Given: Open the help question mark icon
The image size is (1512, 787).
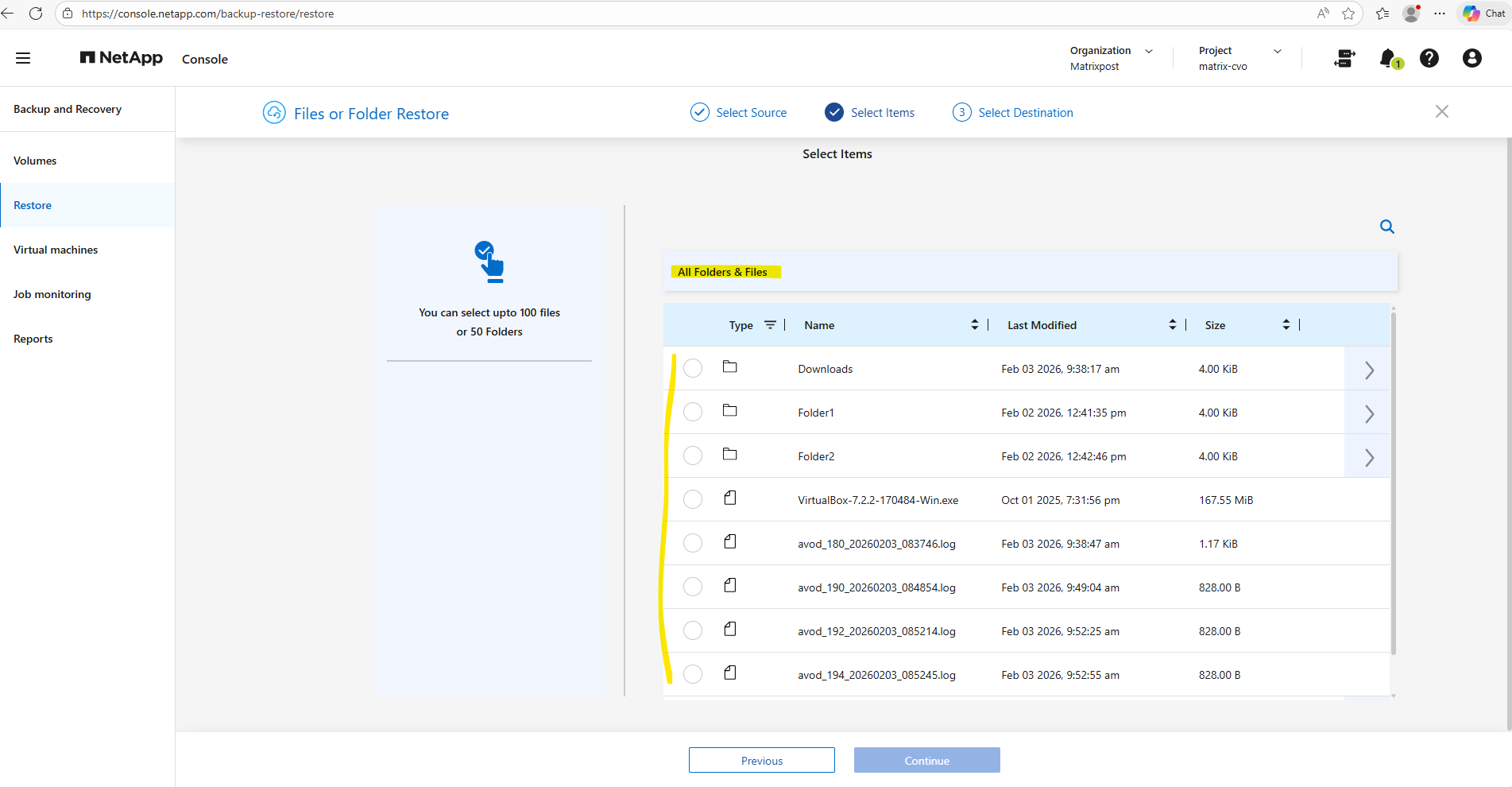Looking at the screenshot, I should point(1429,58).
